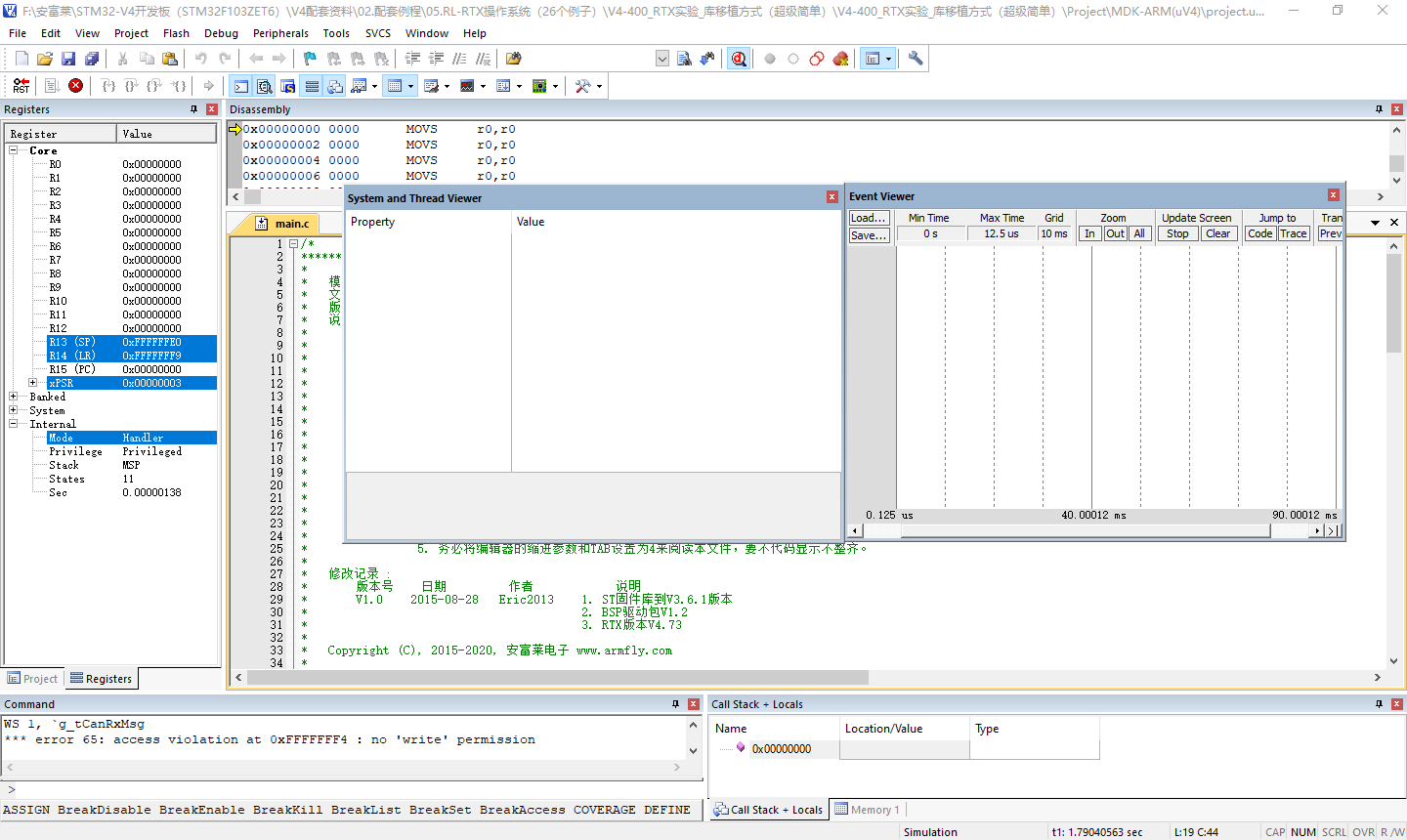
Task: Switch to the Memory 1 tab
Action: [867, 810]
